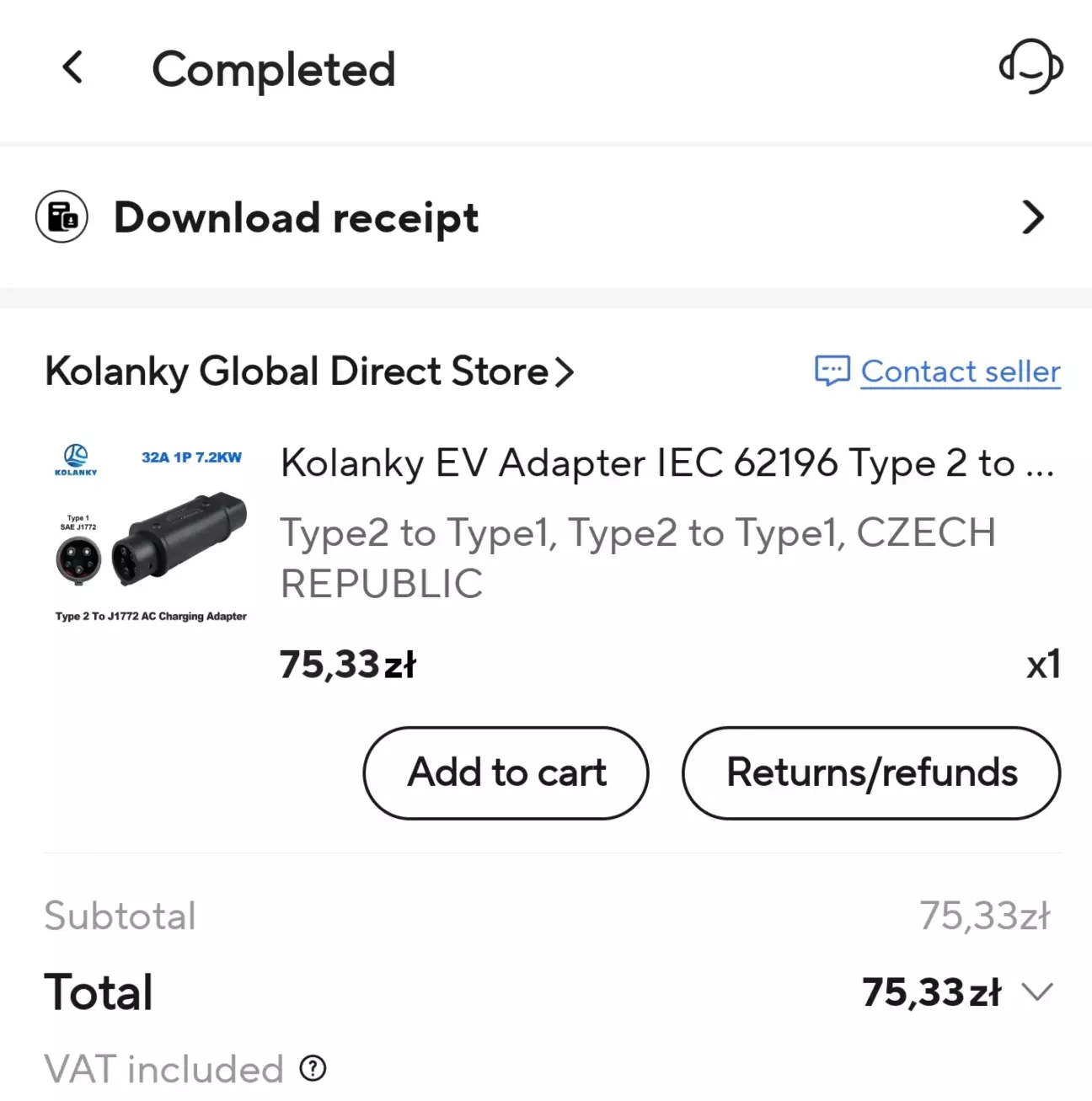Add the adapter to cart
Viewport: 1092px width, 1101px height.
pos(506,773)
